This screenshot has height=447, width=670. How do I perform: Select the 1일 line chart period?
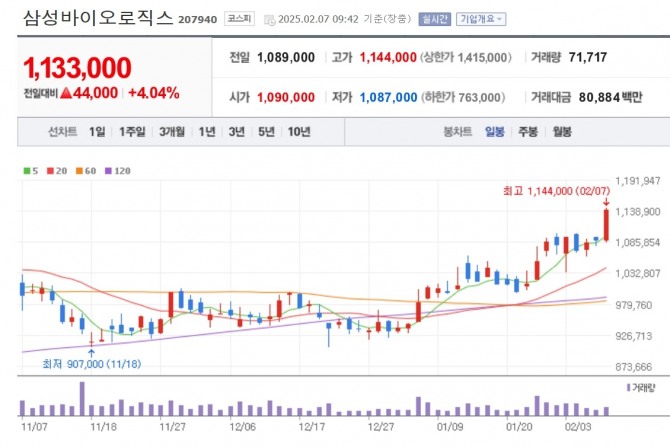pyautogui.click(x=96, y=131)
